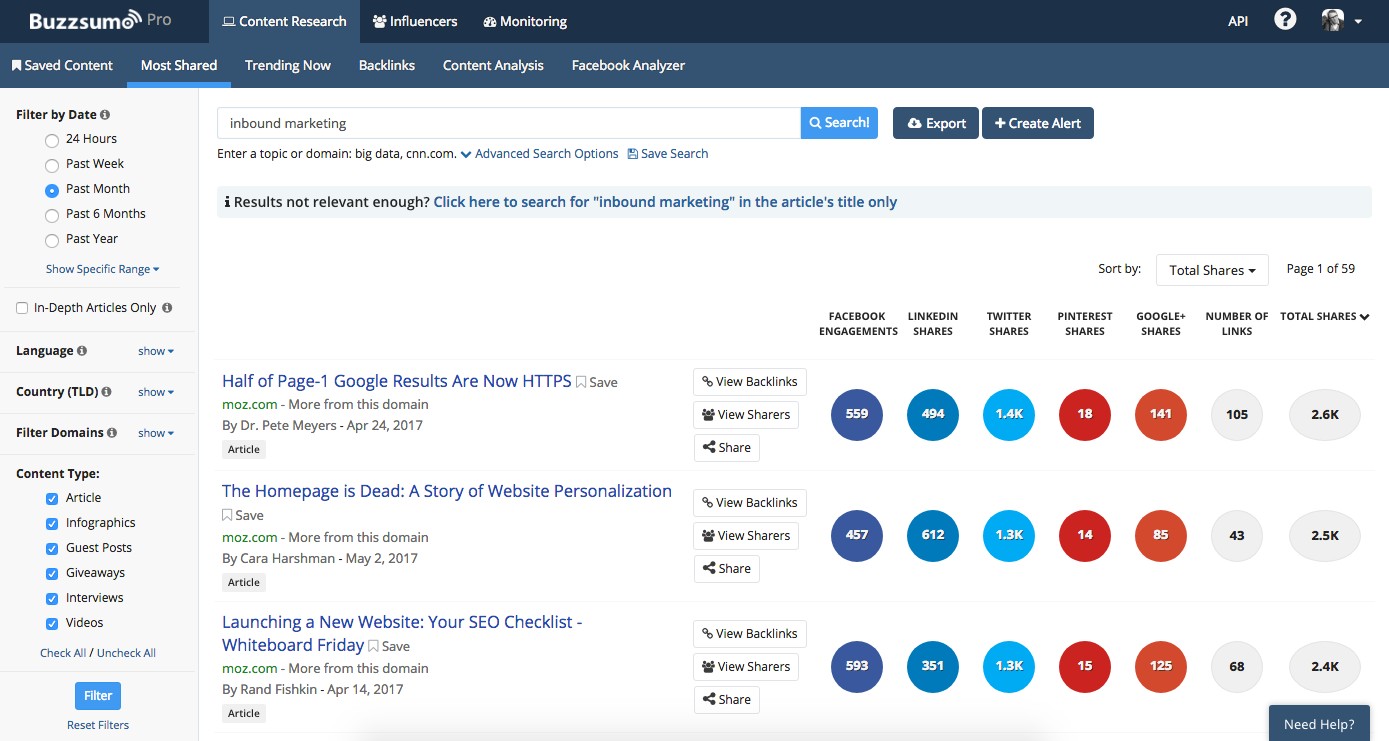The image size is (1389, 741).
Task: Click the Filter Domains info icon
Action: (x=112, y=433)
